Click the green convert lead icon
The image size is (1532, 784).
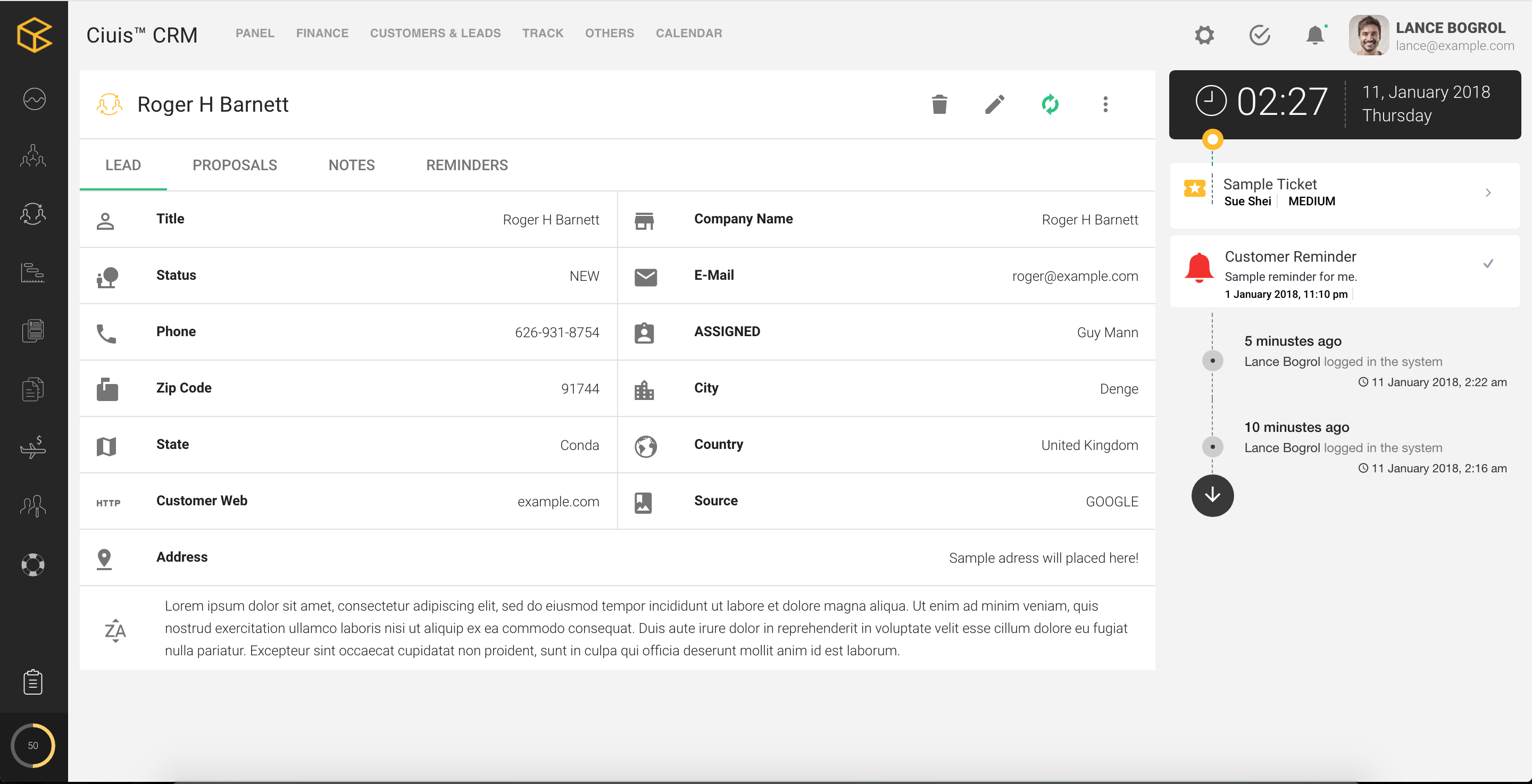[x=1050, y=104]
